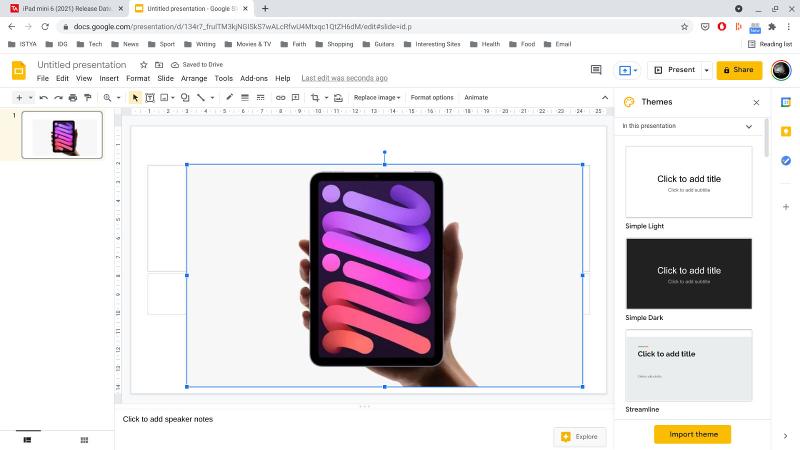Open the Format menu
This screenshot has width=800, height=450.
(x=138, y=78)
